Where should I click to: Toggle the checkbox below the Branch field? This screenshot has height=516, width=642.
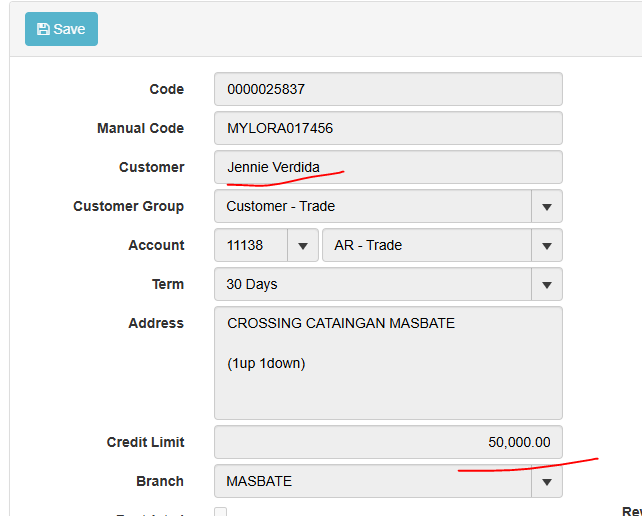pyautogui.click(x=221, y=512)
